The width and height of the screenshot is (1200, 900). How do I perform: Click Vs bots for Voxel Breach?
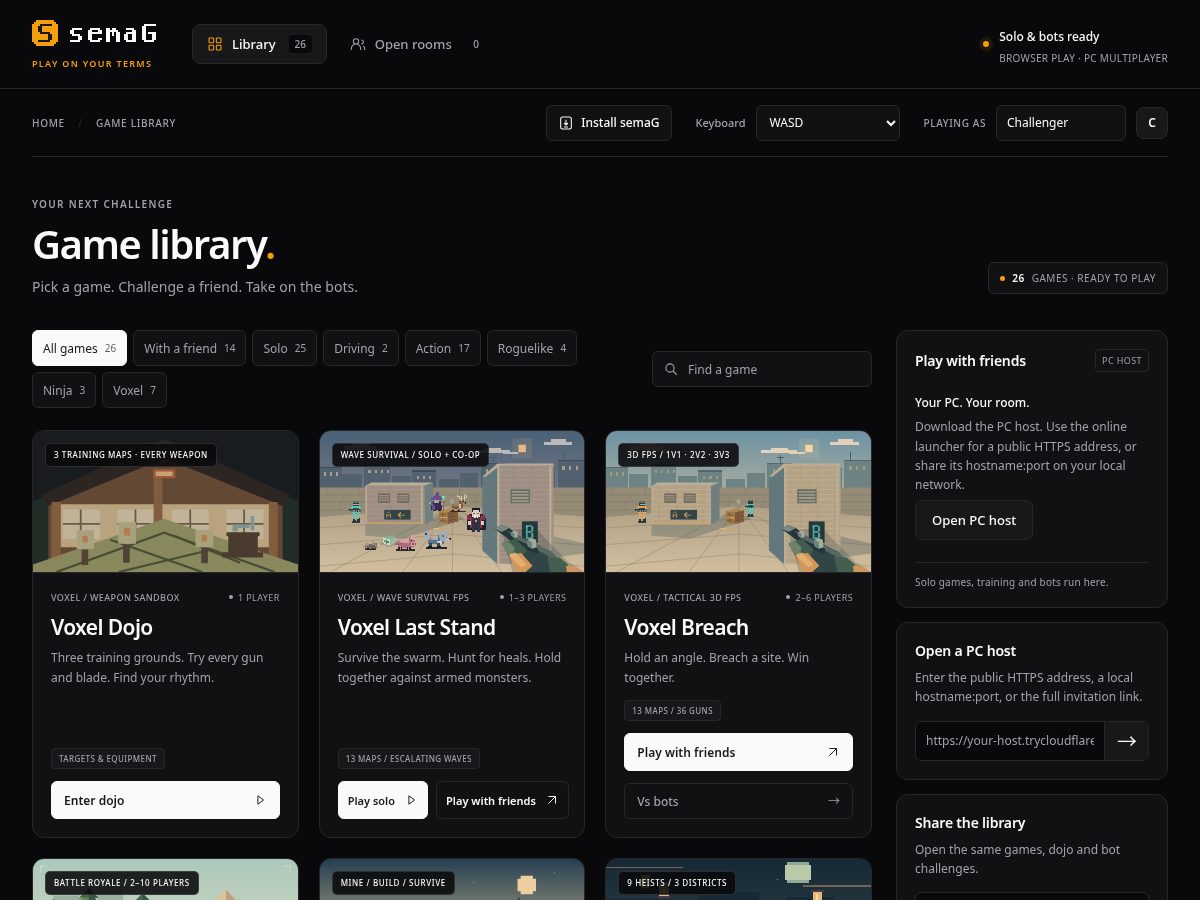pos(738,801)
